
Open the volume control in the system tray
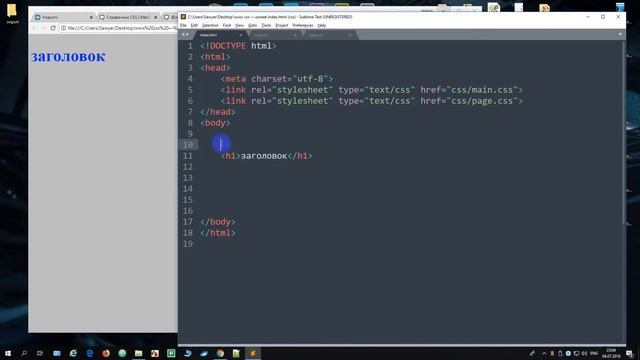(x=584, y=353)
